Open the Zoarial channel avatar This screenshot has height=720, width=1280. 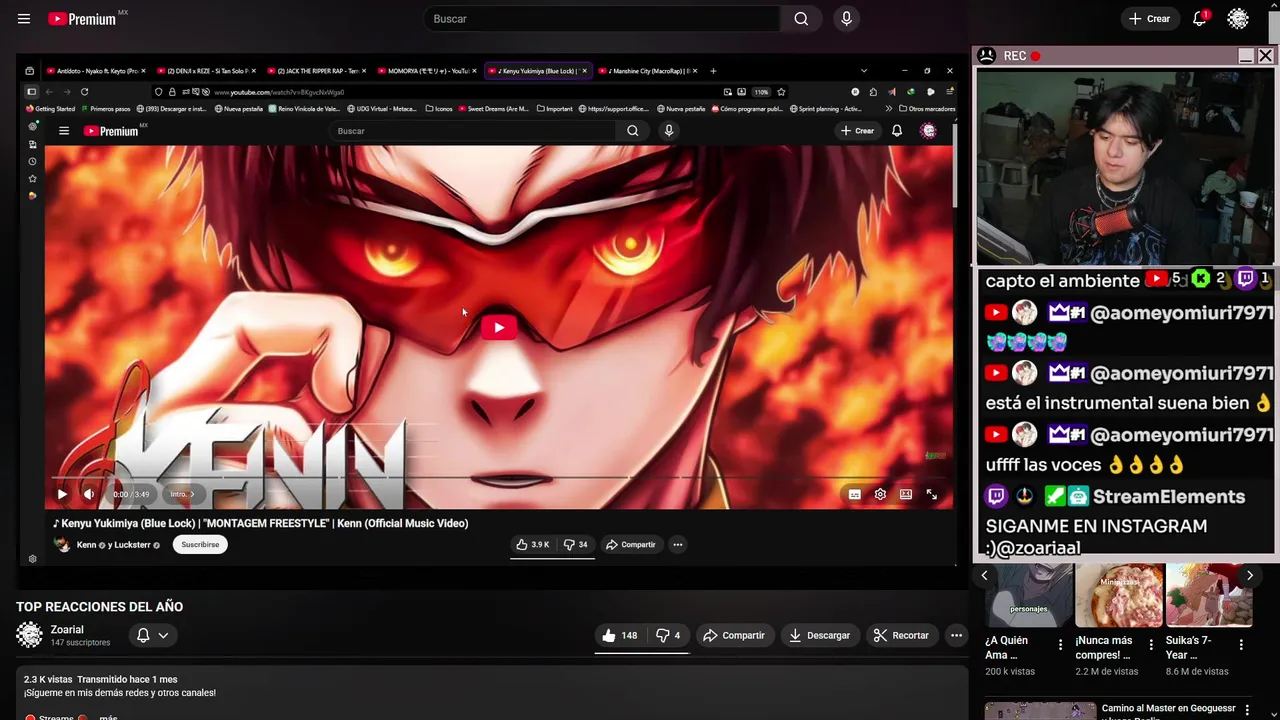click(30, 635)
